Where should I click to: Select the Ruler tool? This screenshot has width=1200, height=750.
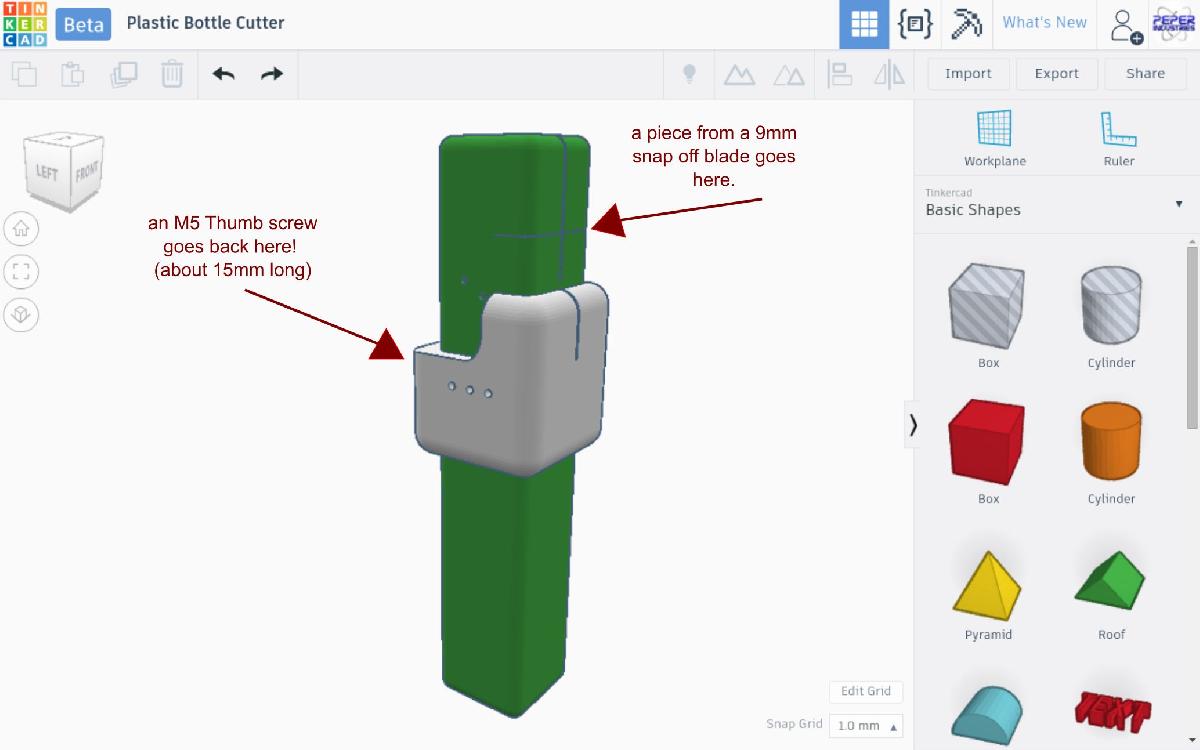click(1118, 138)
